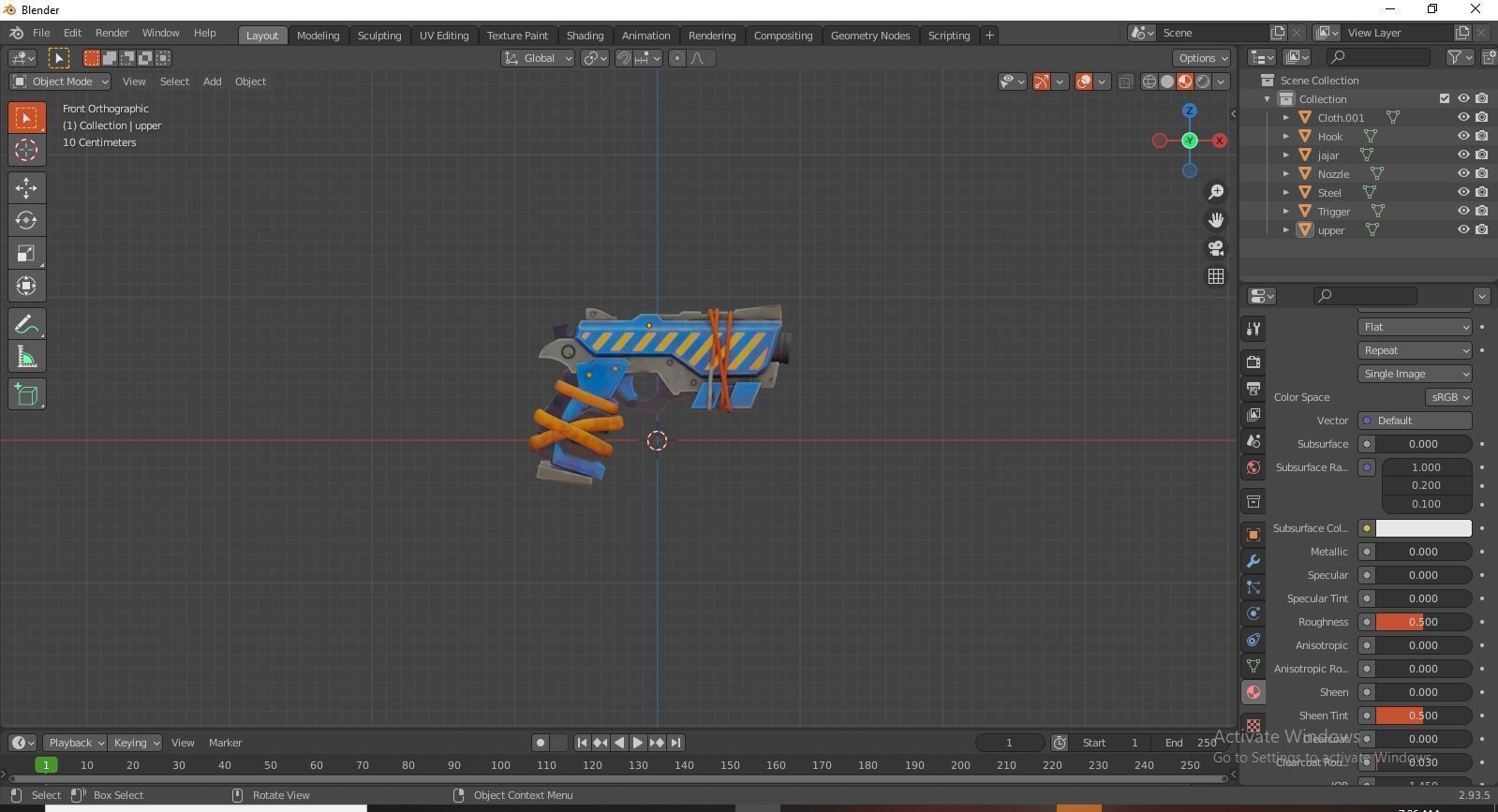The width and height of the screenshot is (1498, 812).
Task: Play the animation forward
Action: 638,743
